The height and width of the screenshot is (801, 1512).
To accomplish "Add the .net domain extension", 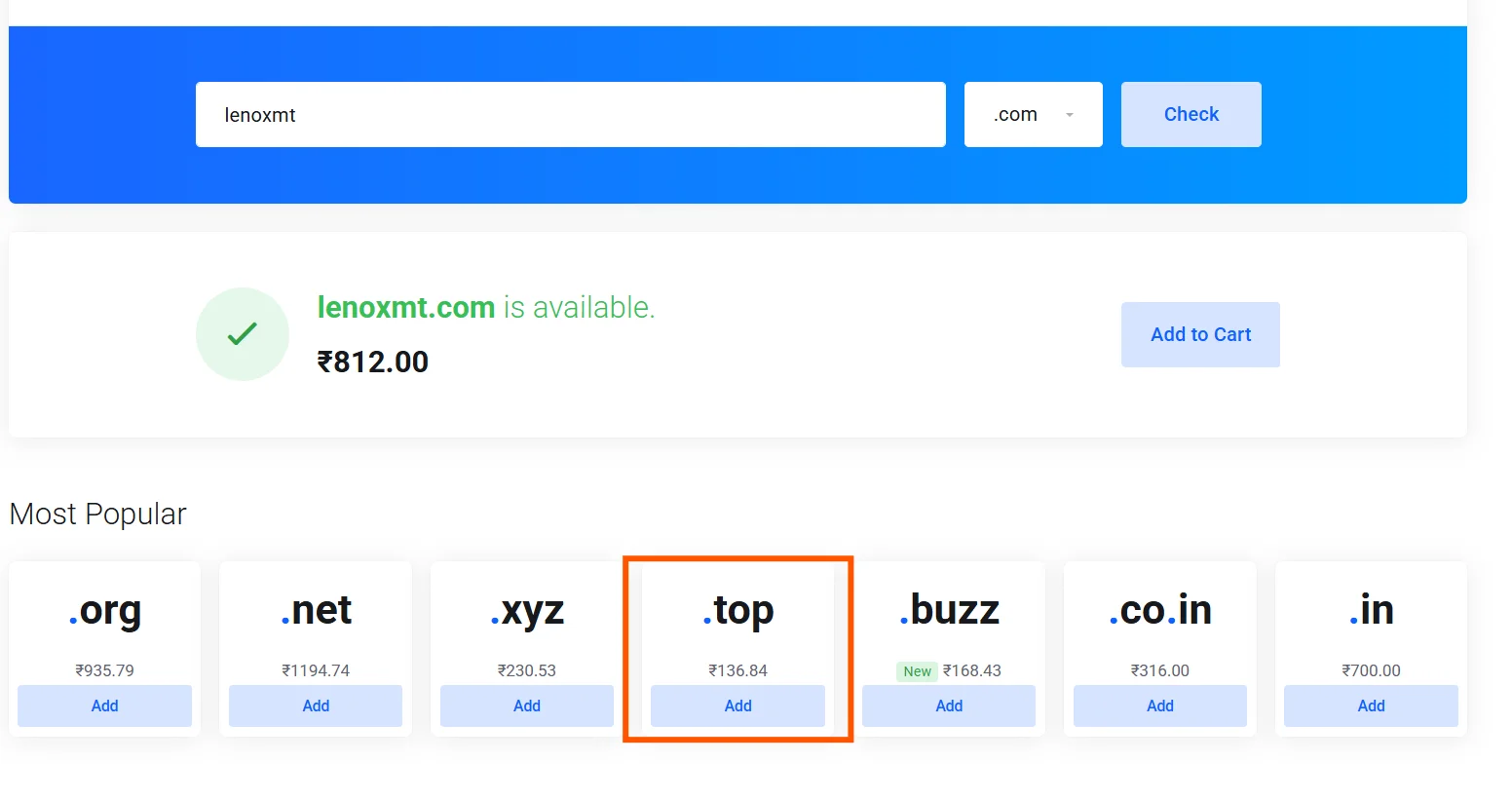I will tap(316, 706).
